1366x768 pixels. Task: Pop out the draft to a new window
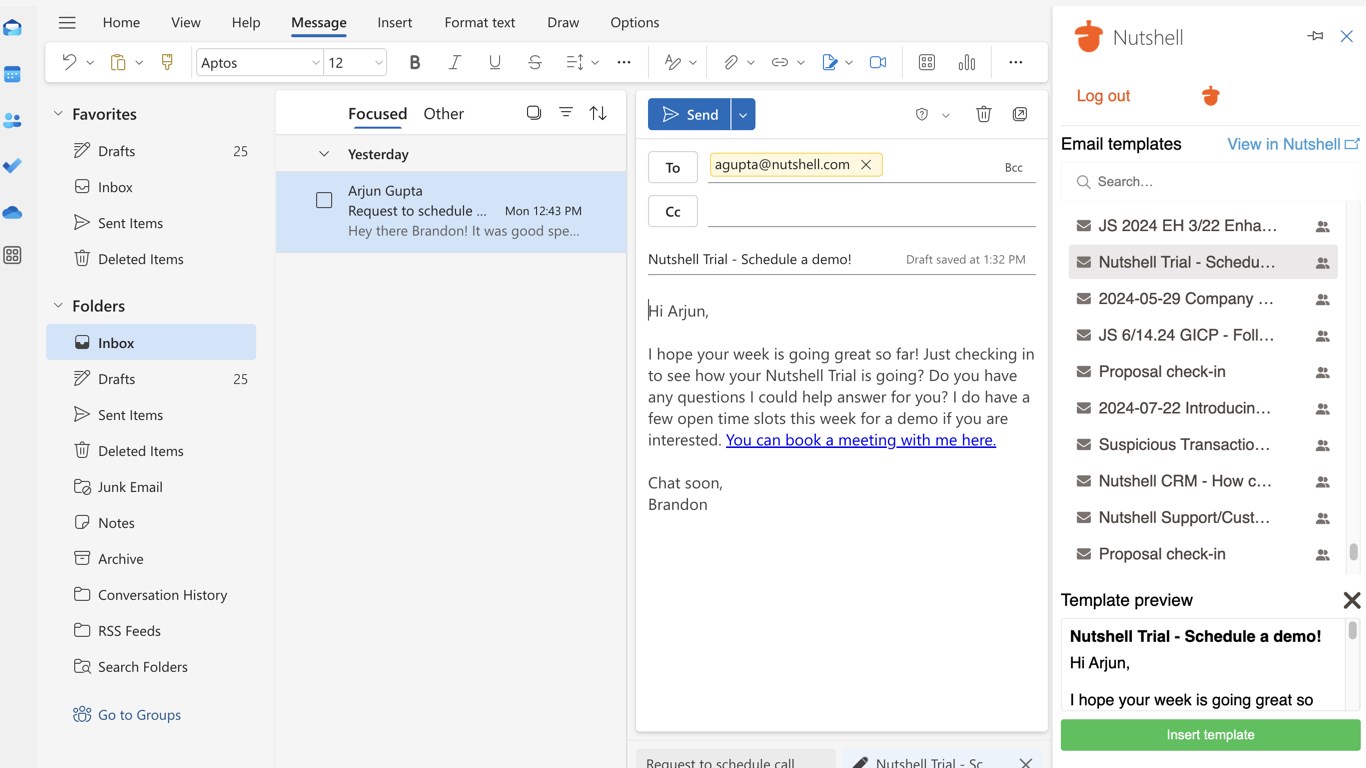pos(1020,114)
